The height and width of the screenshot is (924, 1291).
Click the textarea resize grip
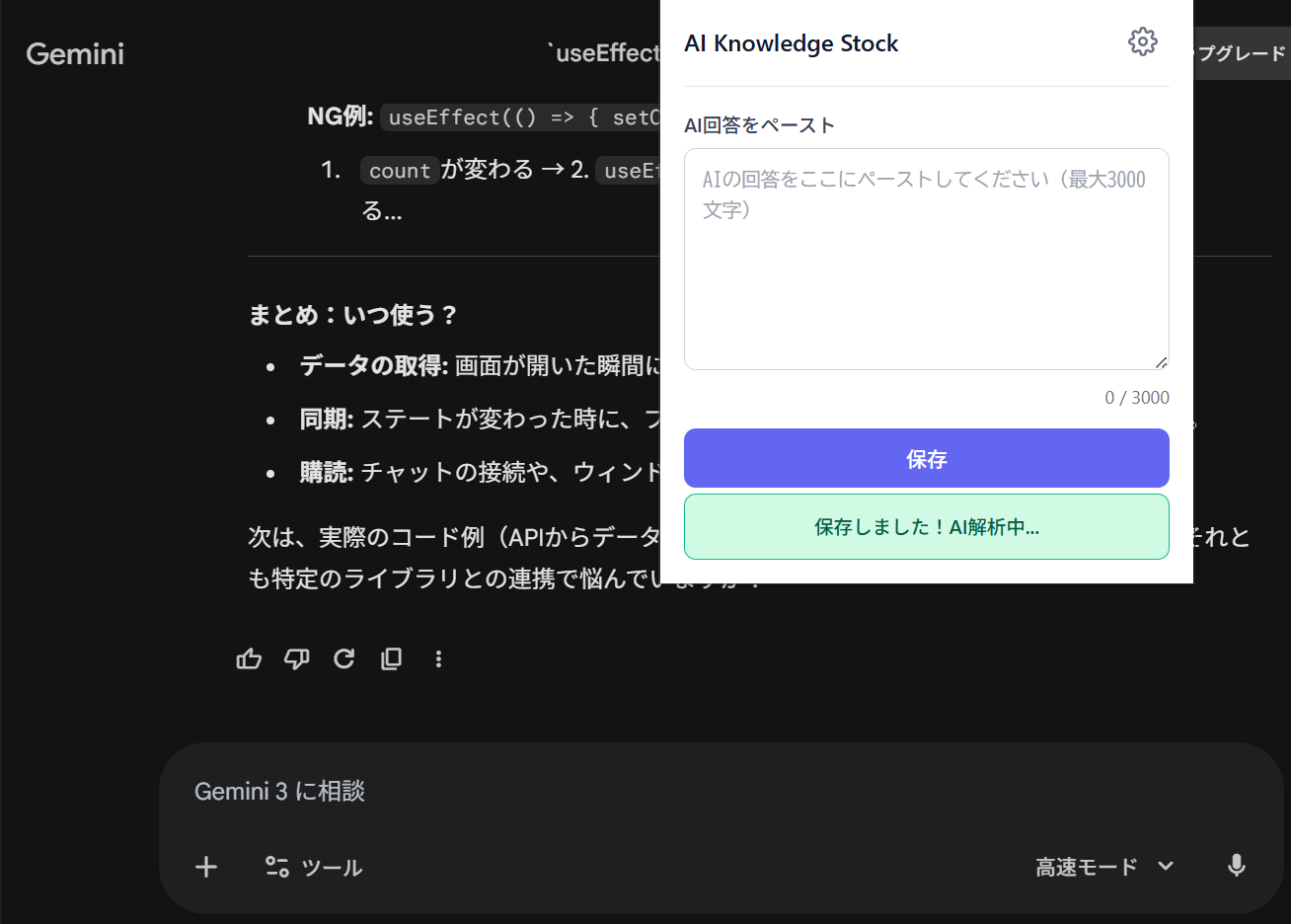tap(1162, 362)
